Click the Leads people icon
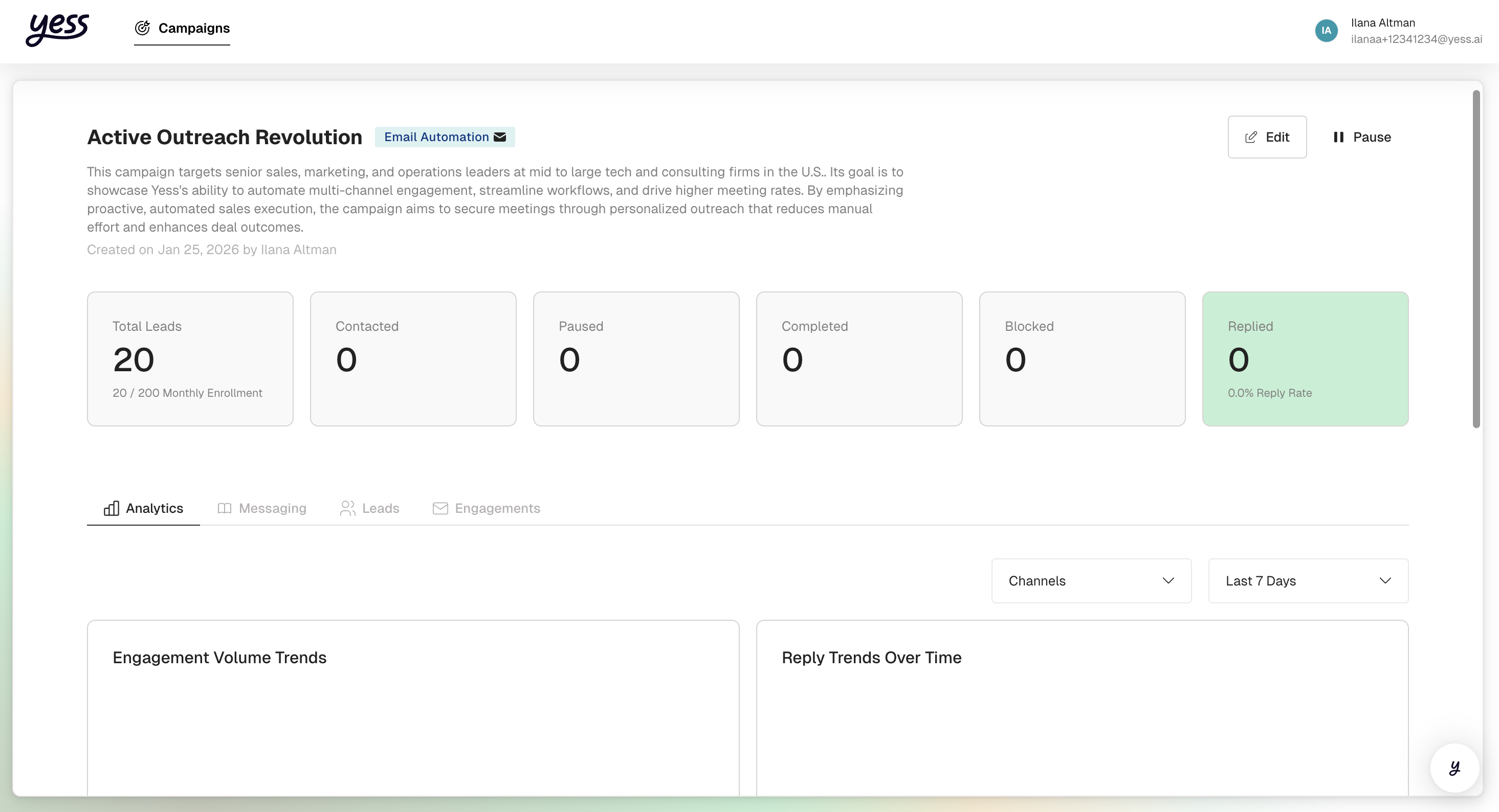This screenshot has height=812, width=1499. pos(347,508)
